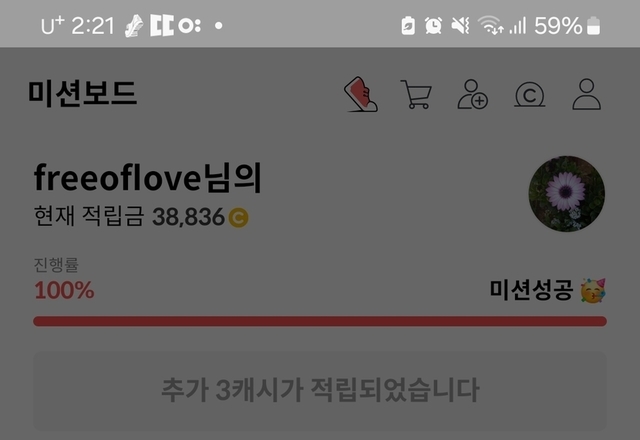The height and width of the screenshot is (440, 640).
Task: Tap the mute vibration status icon
Action: 460,26
